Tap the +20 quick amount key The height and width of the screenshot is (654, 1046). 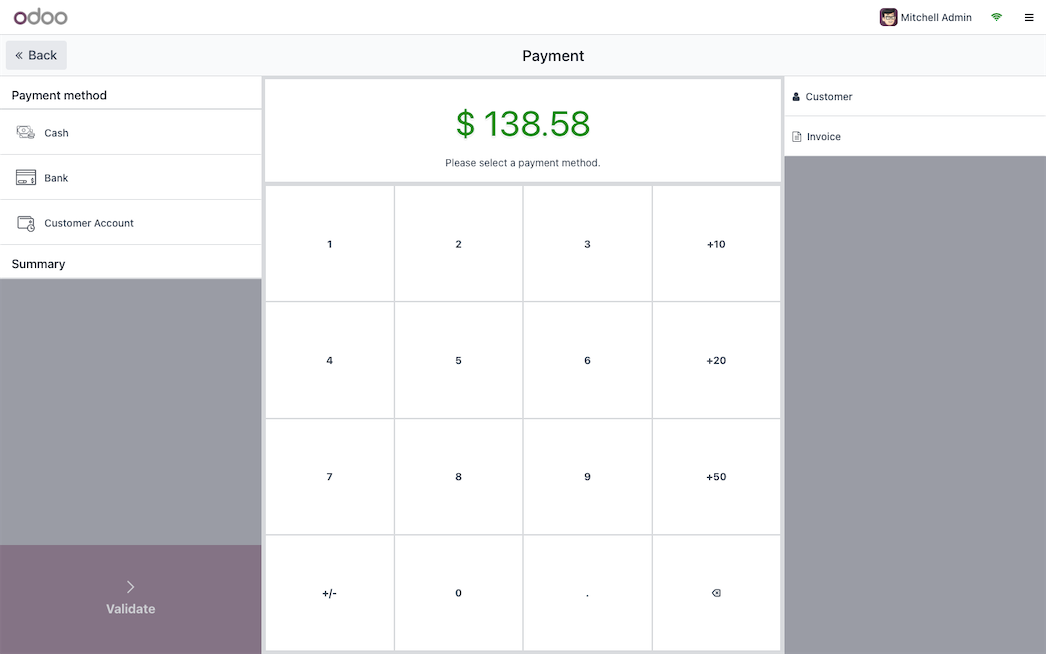click(716, 361)
